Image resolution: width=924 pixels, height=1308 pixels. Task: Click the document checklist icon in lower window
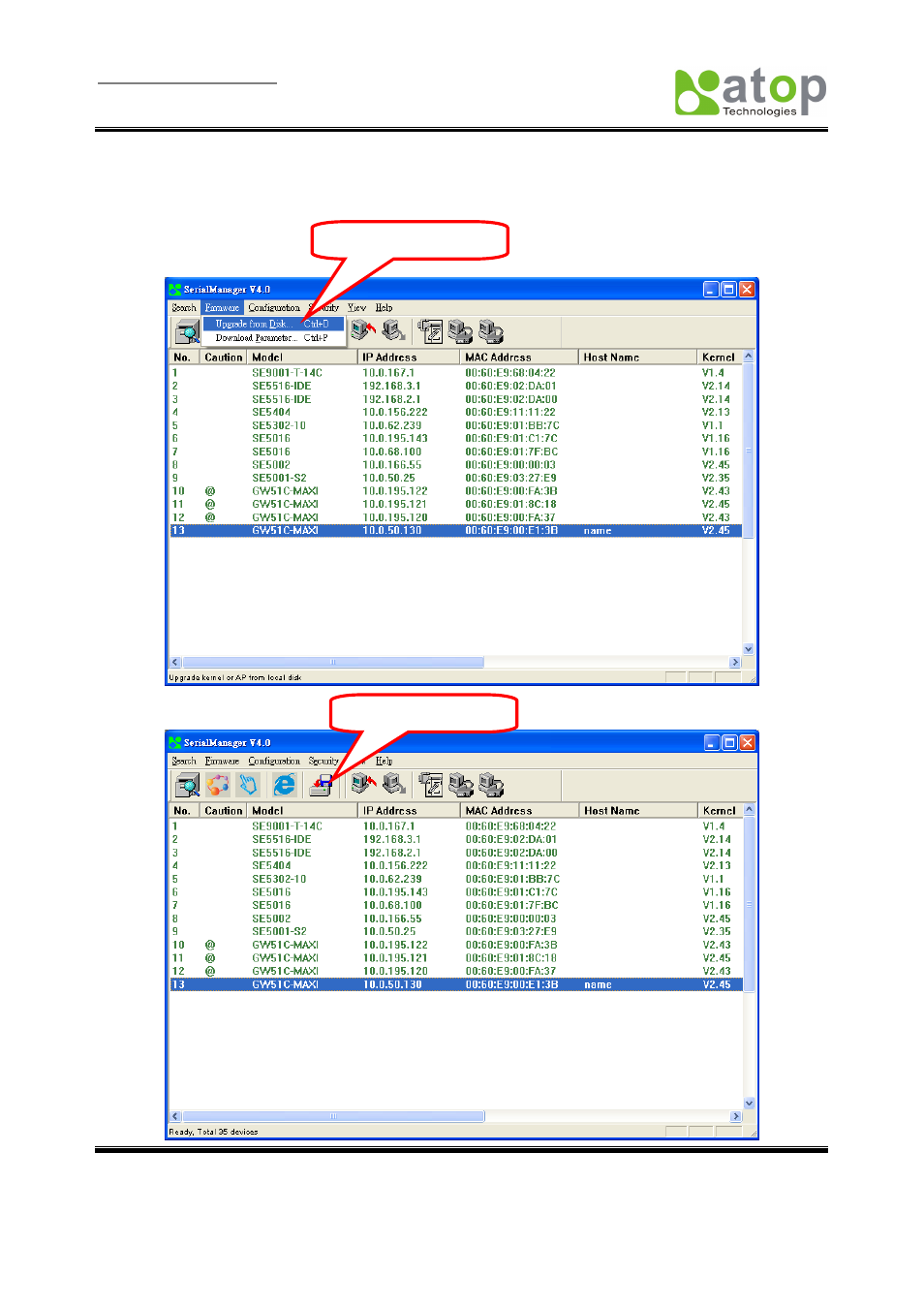[x=430, y=785]
